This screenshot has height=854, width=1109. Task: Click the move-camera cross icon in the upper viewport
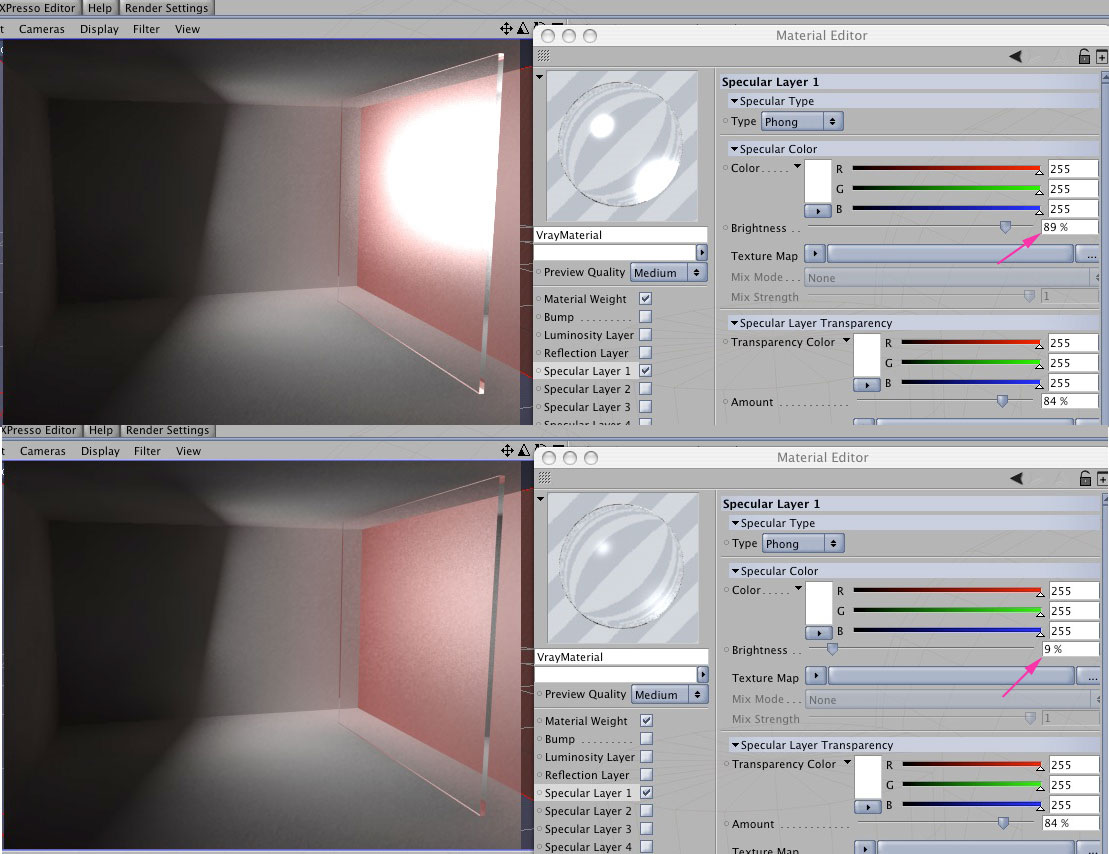click(506, 28)
